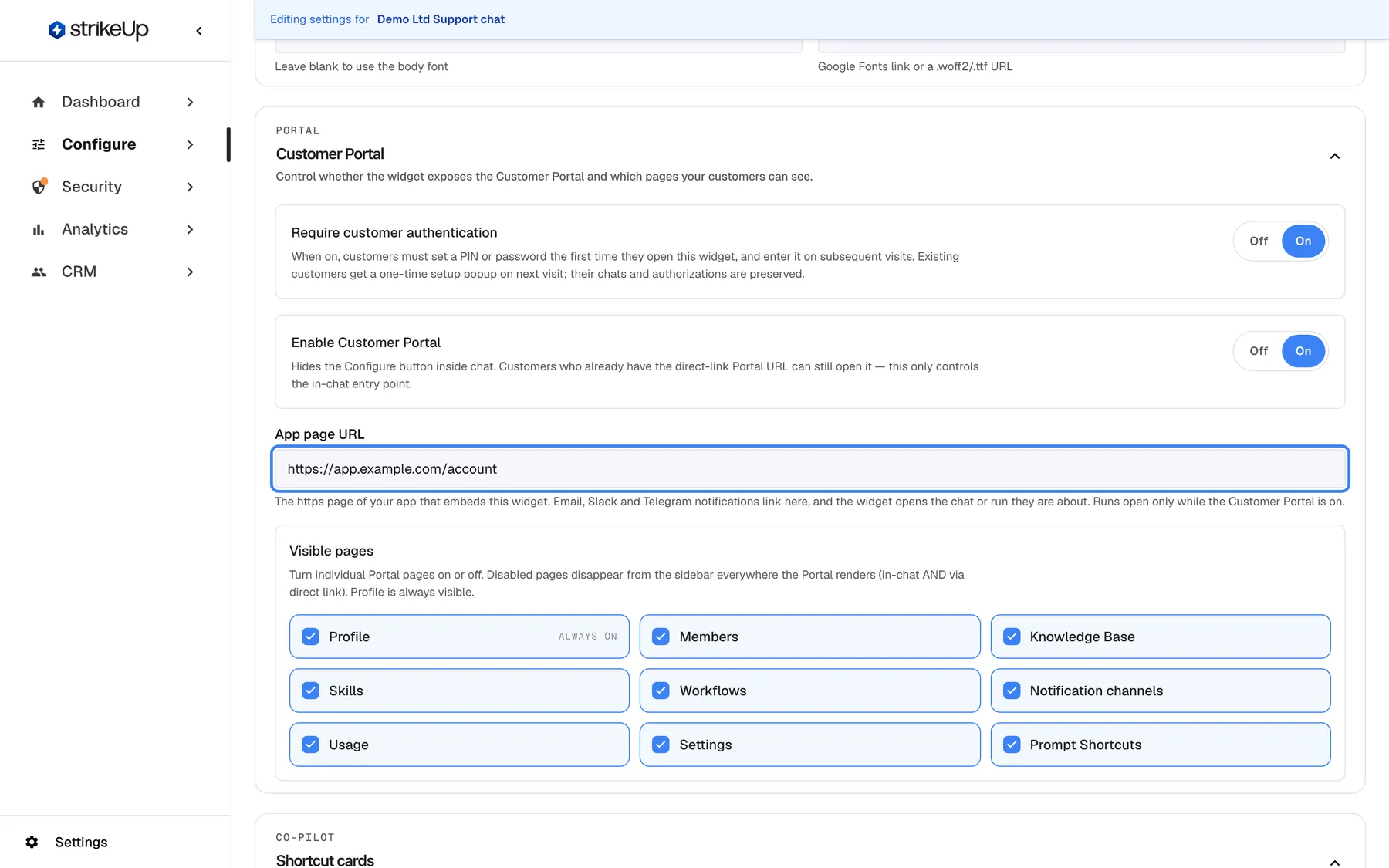Select On for Enable Customer Portal
The height and width of the screenshot is (868, 1389).
tap(1303, 351)
